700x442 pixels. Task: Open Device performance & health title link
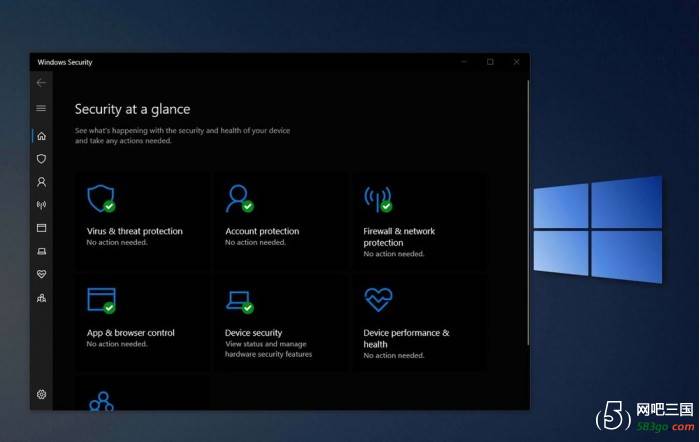[406, 338]
